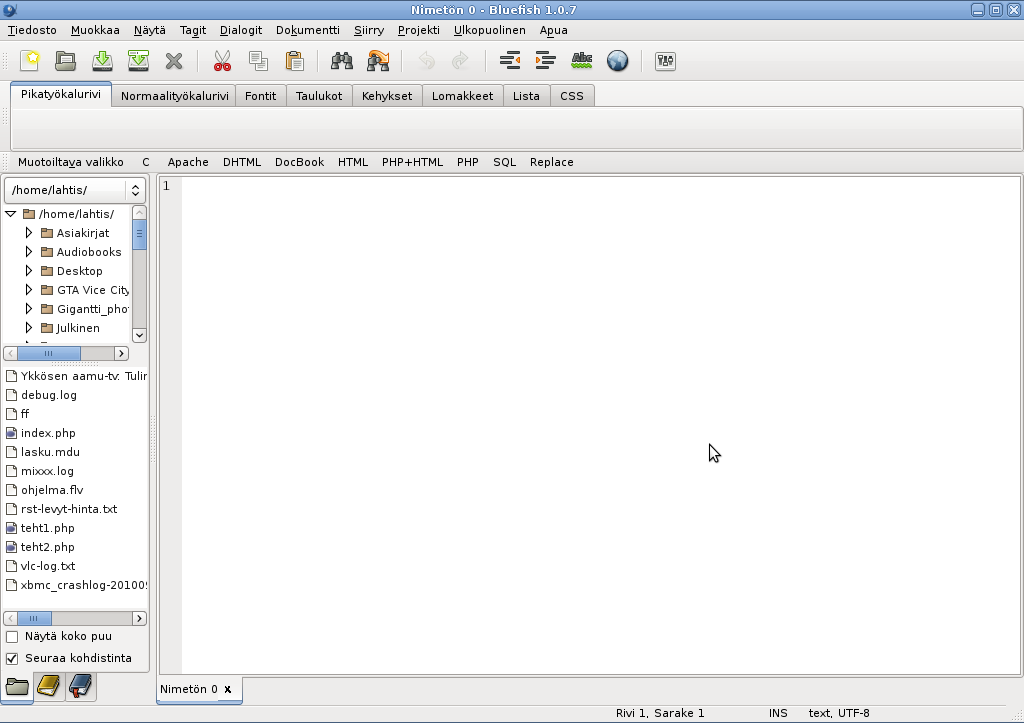Click PHP+HTML in the custom menu bar
Image resolution: width=1024 pixels, height=723 pixels.
[412, 162]
